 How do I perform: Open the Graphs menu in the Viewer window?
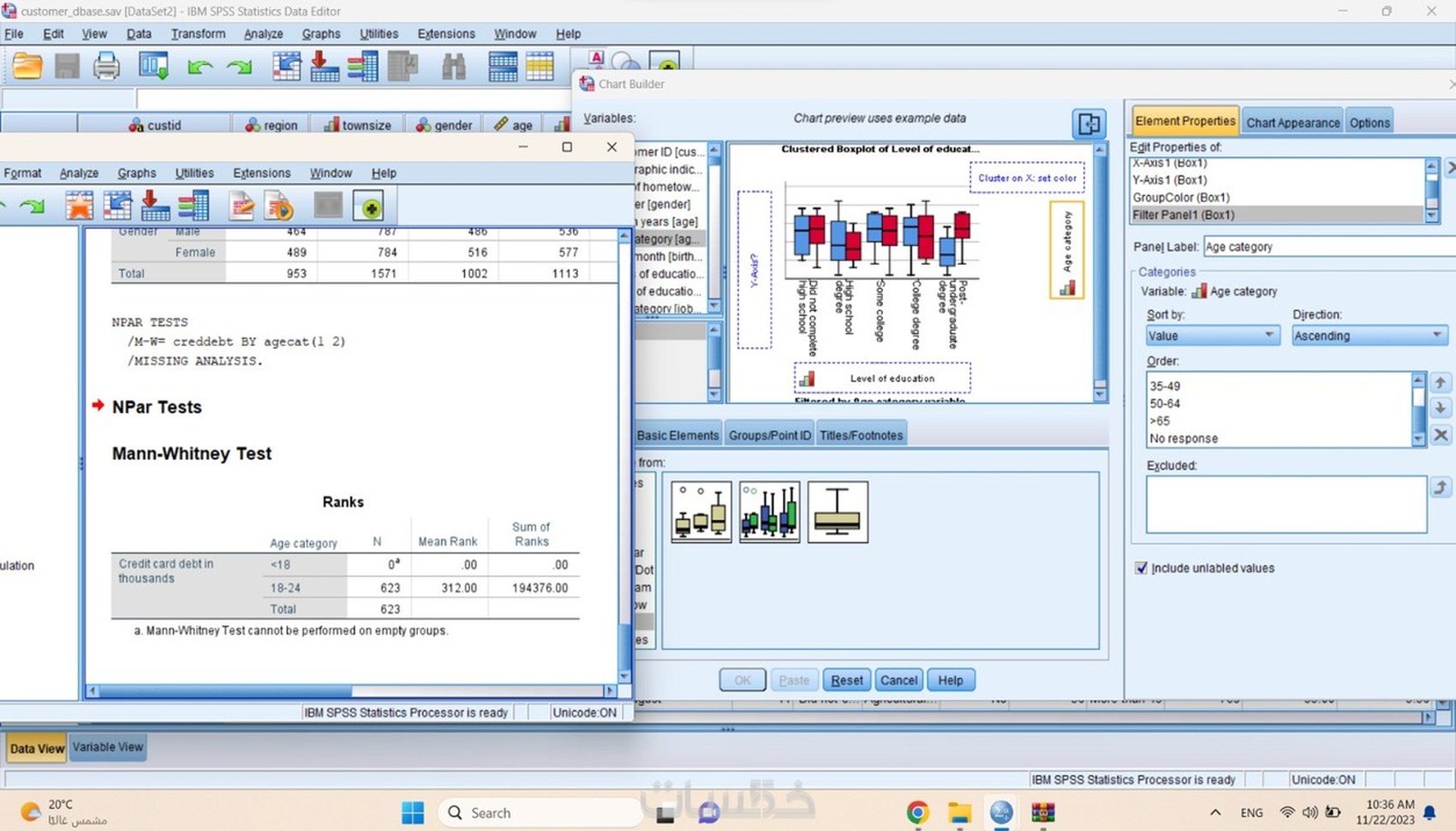pyautogui.click(x=137, y=173)
